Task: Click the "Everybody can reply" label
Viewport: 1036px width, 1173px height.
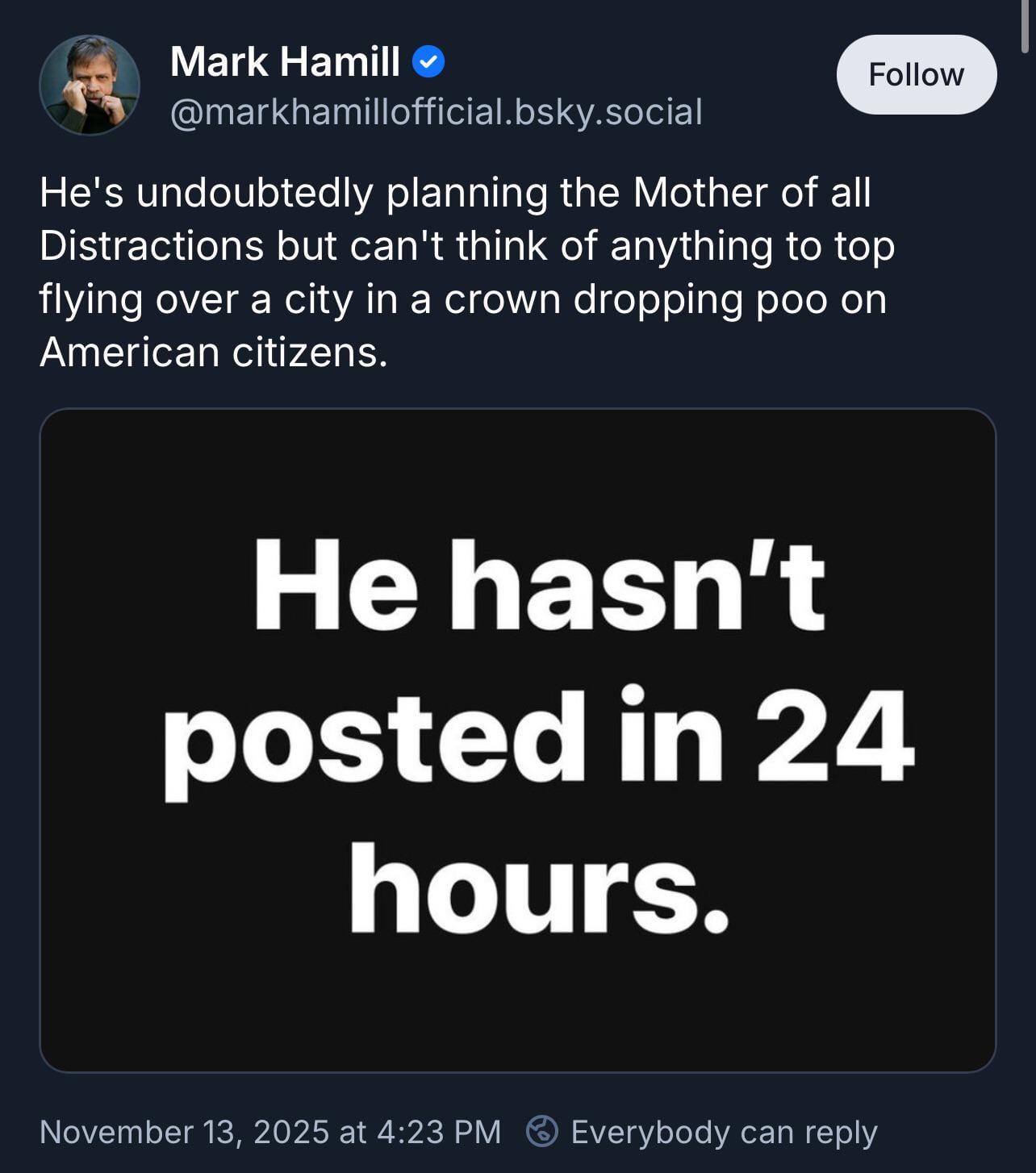Action: (724, 1132)
